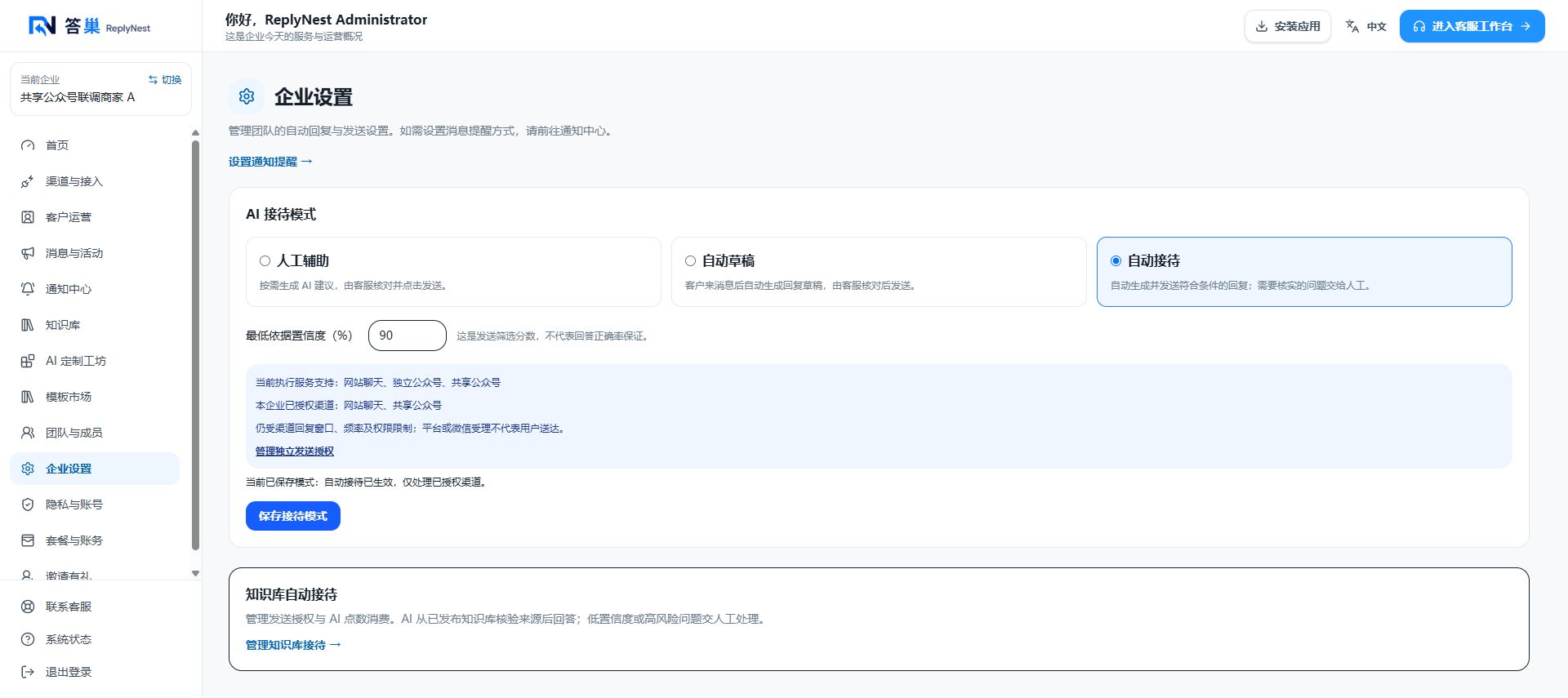This screenshot has width=1568, height=698.
Task: Click the 最低依据置信度 input field
Action: (x=408, y=336)
